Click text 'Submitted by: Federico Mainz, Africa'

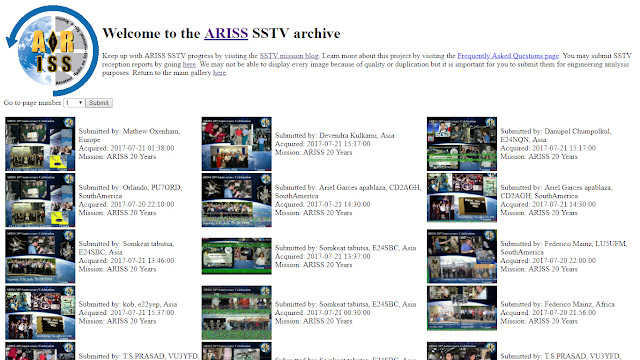tap(557, 304)
